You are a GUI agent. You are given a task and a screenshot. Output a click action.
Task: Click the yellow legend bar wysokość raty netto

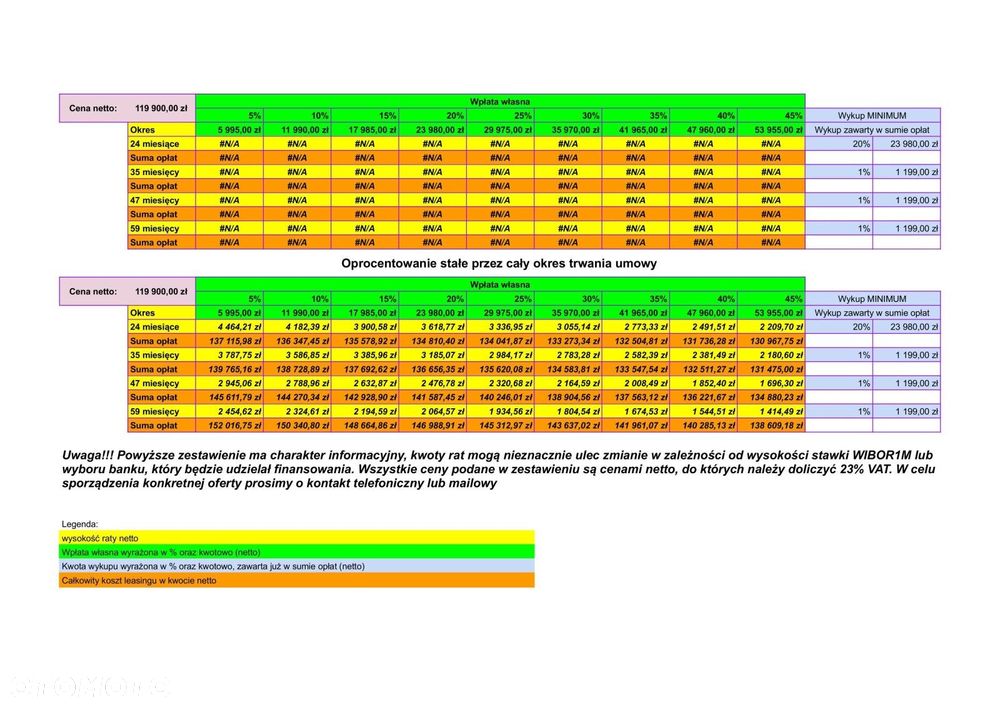tap(297, 538)
